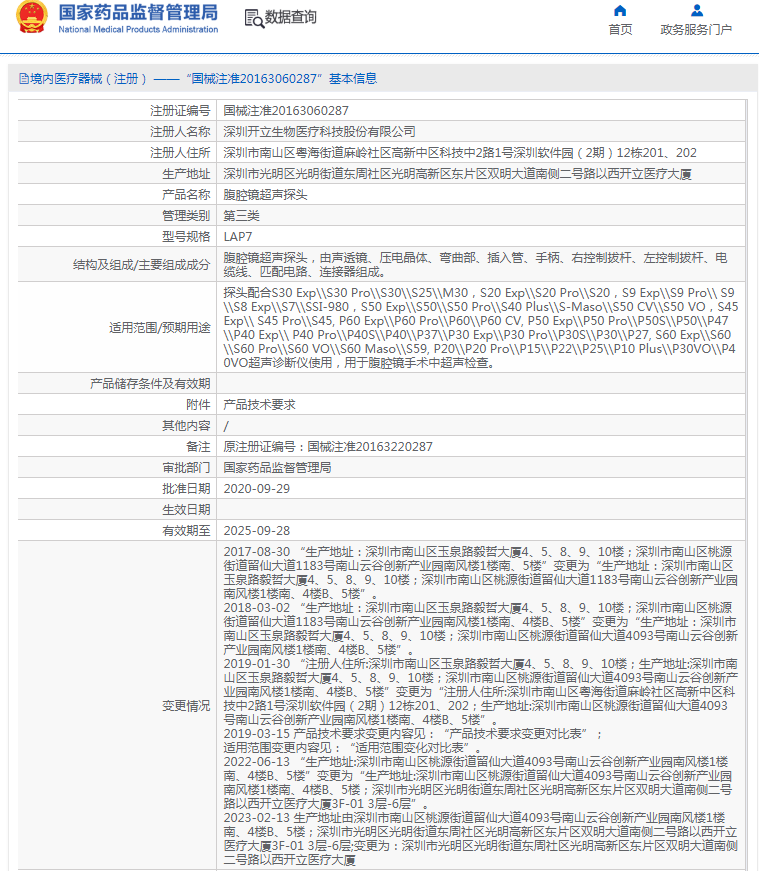Select 深圳开立生物医疗科技股份有限公司 cell
Image resolution: width=759 pixels, height=871 pixels.
click(x=319, y=132)
